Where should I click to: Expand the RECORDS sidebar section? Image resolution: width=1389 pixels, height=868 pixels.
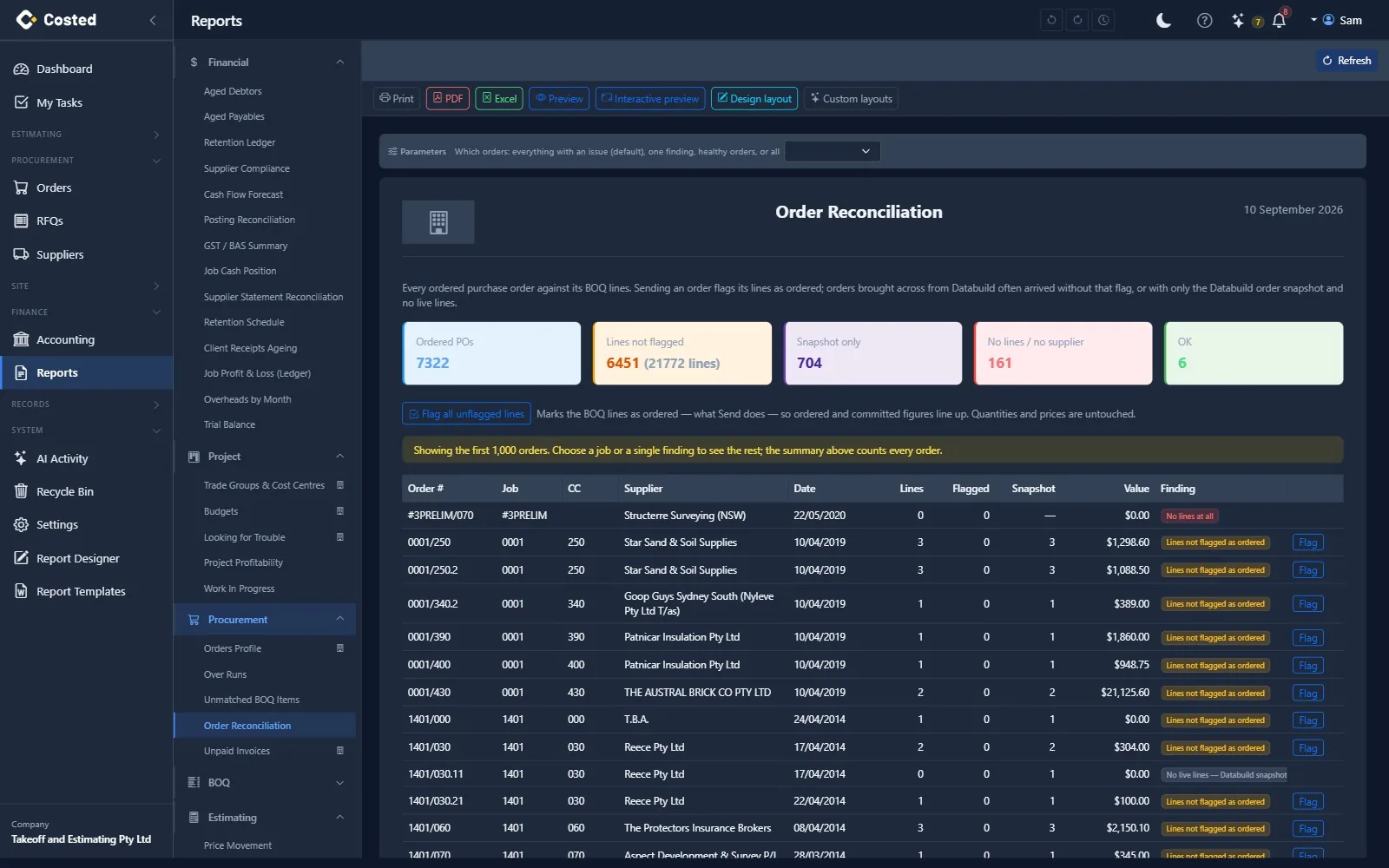[87, 404]
